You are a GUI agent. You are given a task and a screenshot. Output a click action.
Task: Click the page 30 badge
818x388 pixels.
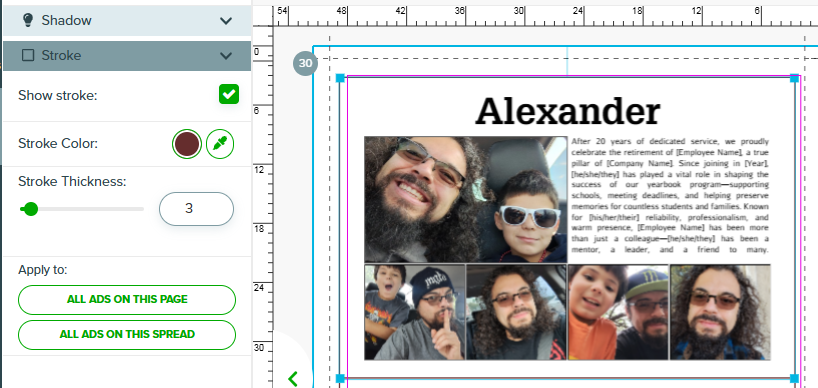point(305,64)
